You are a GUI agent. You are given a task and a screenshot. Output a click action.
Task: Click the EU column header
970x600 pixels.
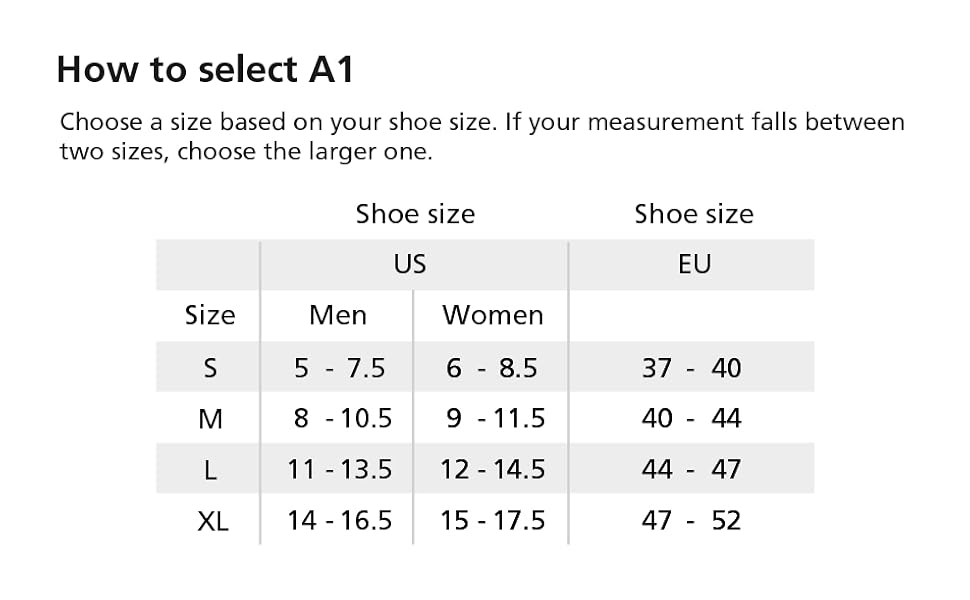pyautogui.click(x=694, y=264)
